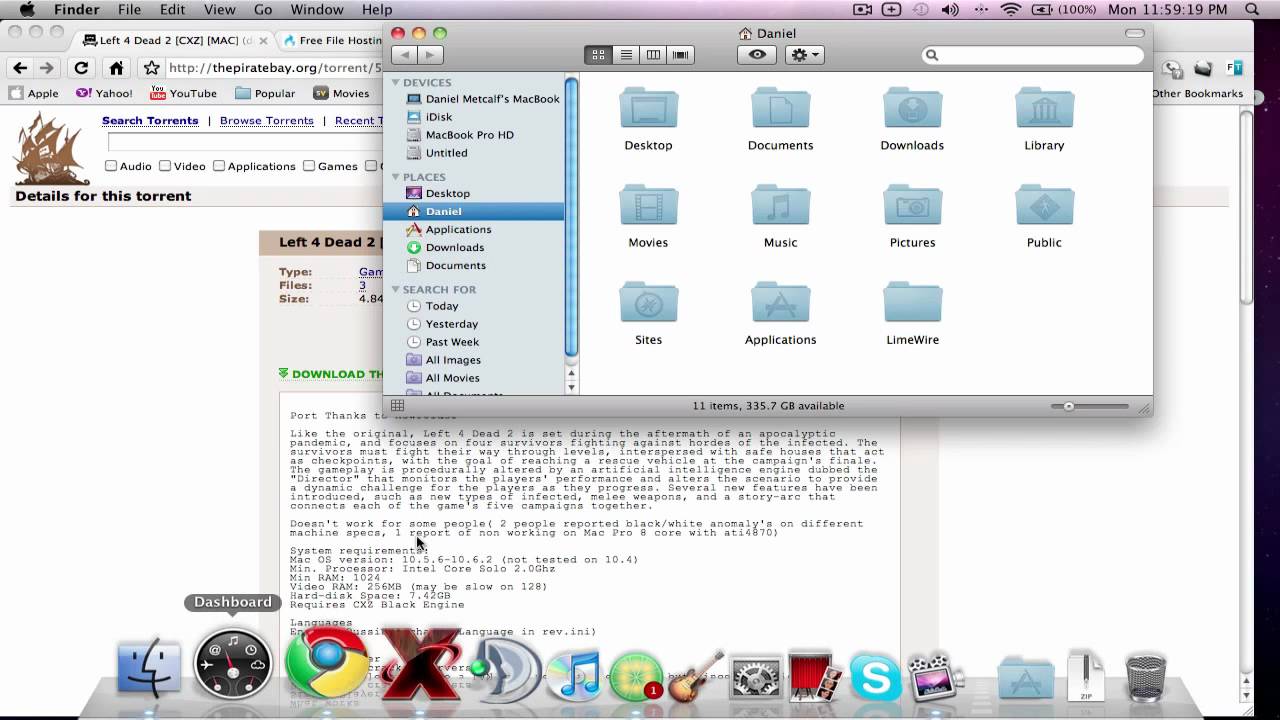
Task: Open the Movies folder icon
Action: pyautogui.click(x=648, y=205)
